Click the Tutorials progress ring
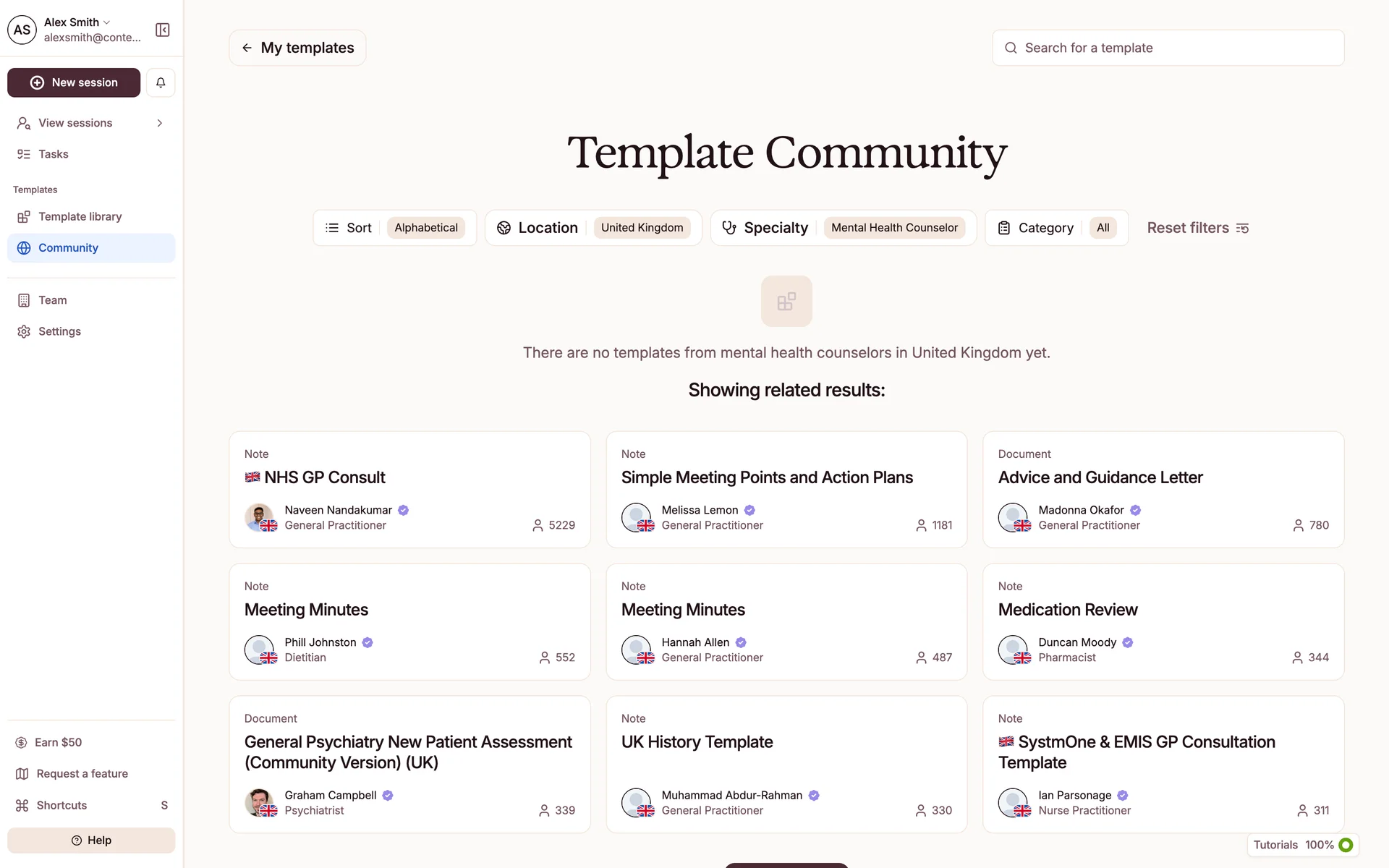 [x=1346, y=845]
